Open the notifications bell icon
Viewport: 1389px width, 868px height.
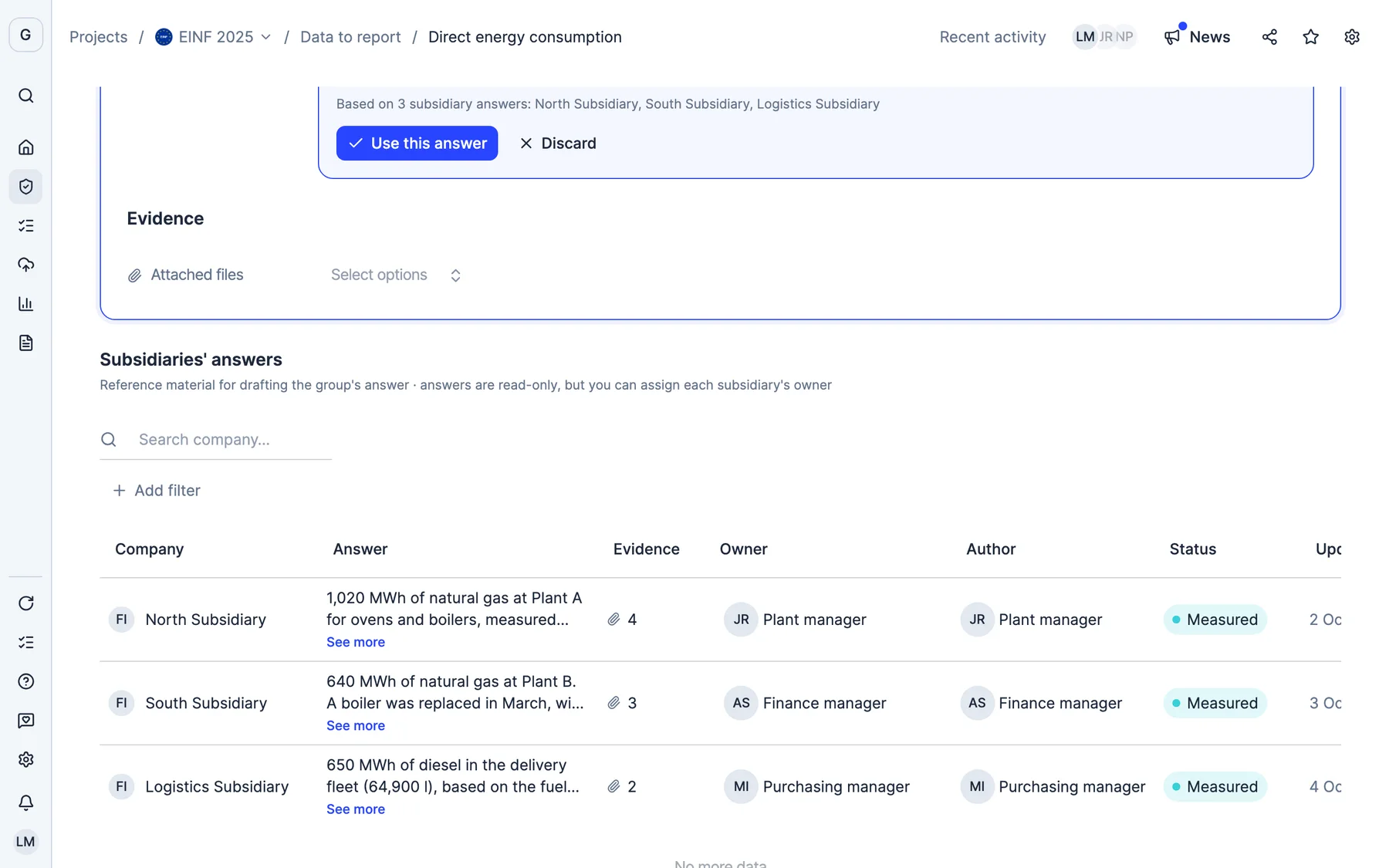25,802
